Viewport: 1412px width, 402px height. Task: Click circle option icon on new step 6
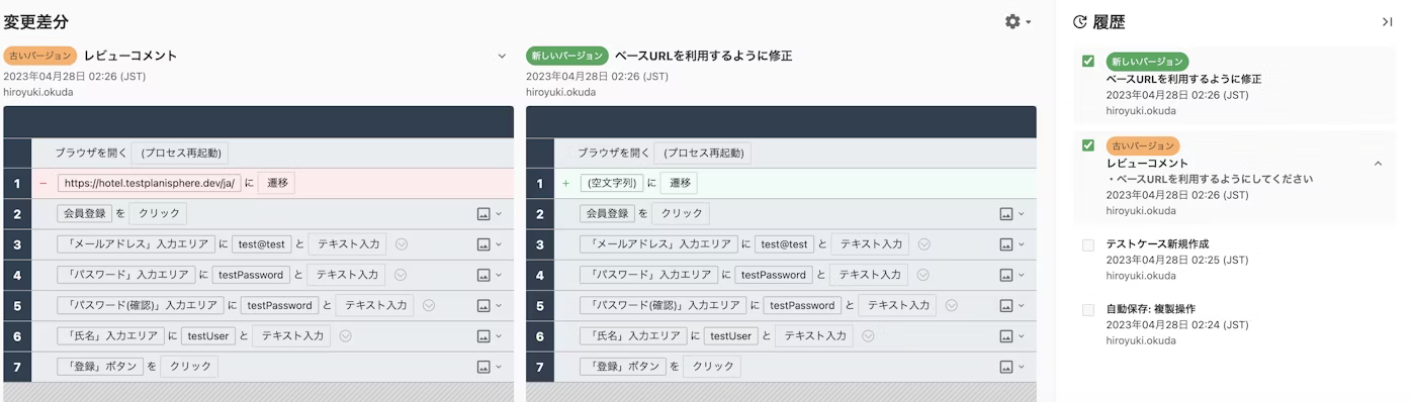click(x=868, y=336)
